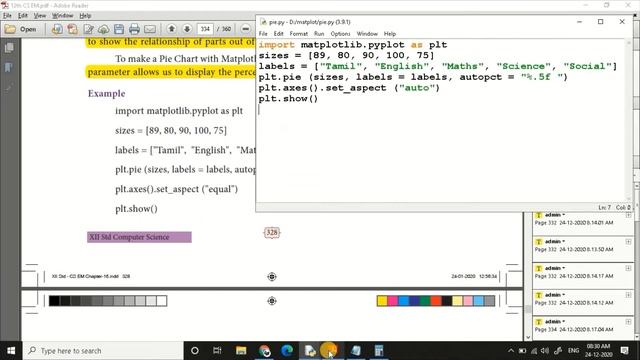Viewport: 640px width, 360px height.
Task: Go to previous page with the up arrow
Action: 172,29
